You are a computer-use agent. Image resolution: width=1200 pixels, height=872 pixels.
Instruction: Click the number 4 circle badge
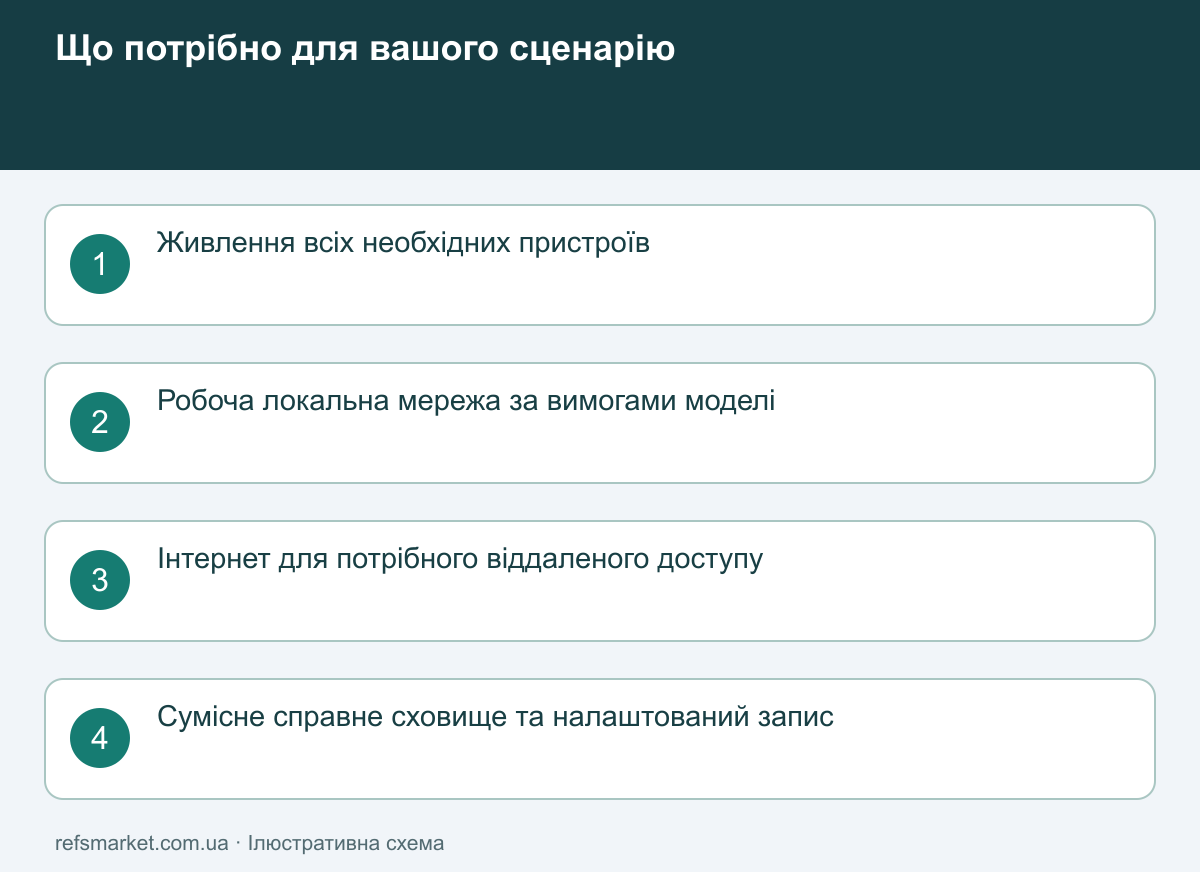[100, 738]
